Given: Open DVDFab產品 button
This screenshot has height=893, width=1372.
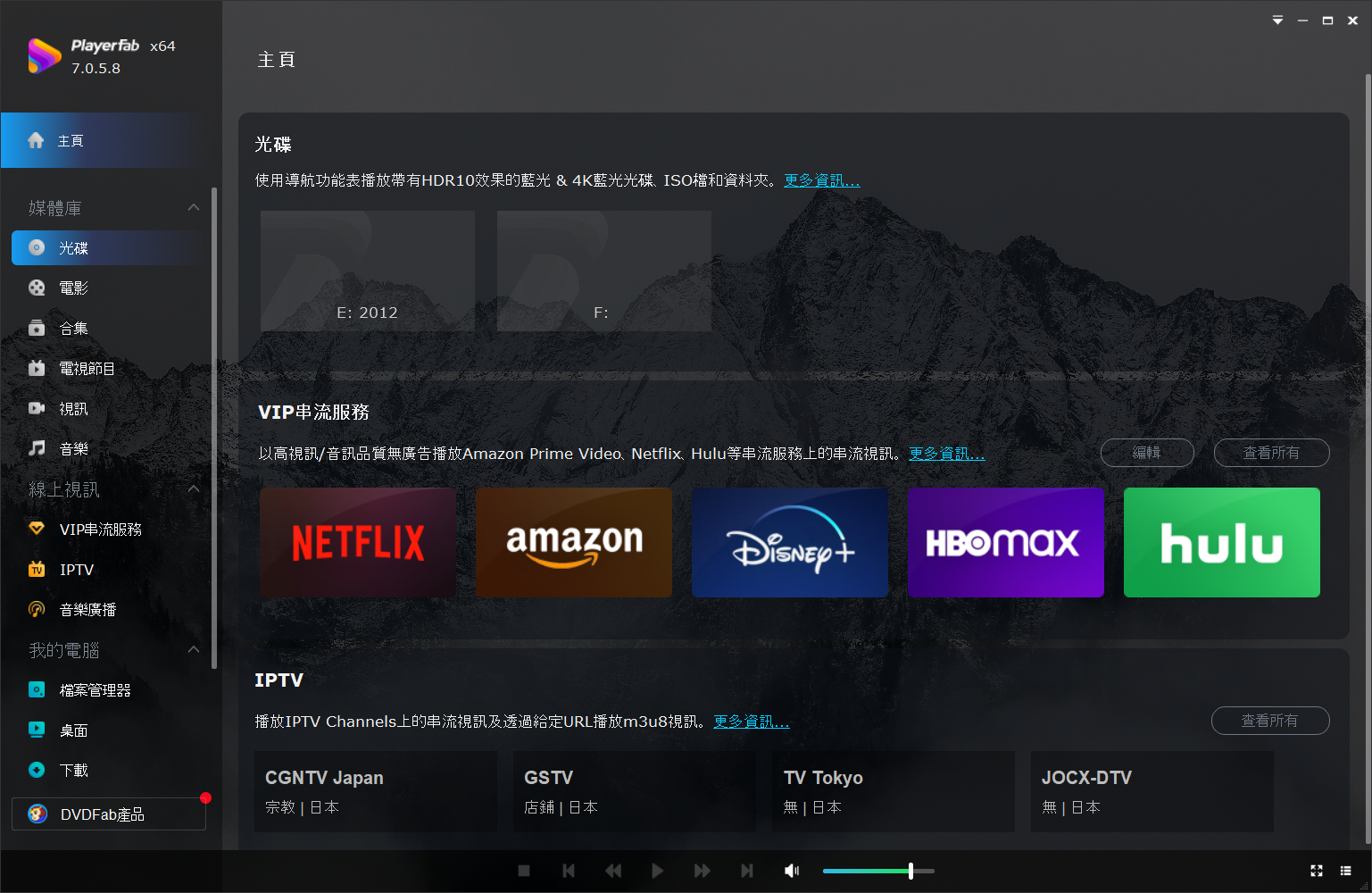Looking at the screenshot, I should click(109, 814).
